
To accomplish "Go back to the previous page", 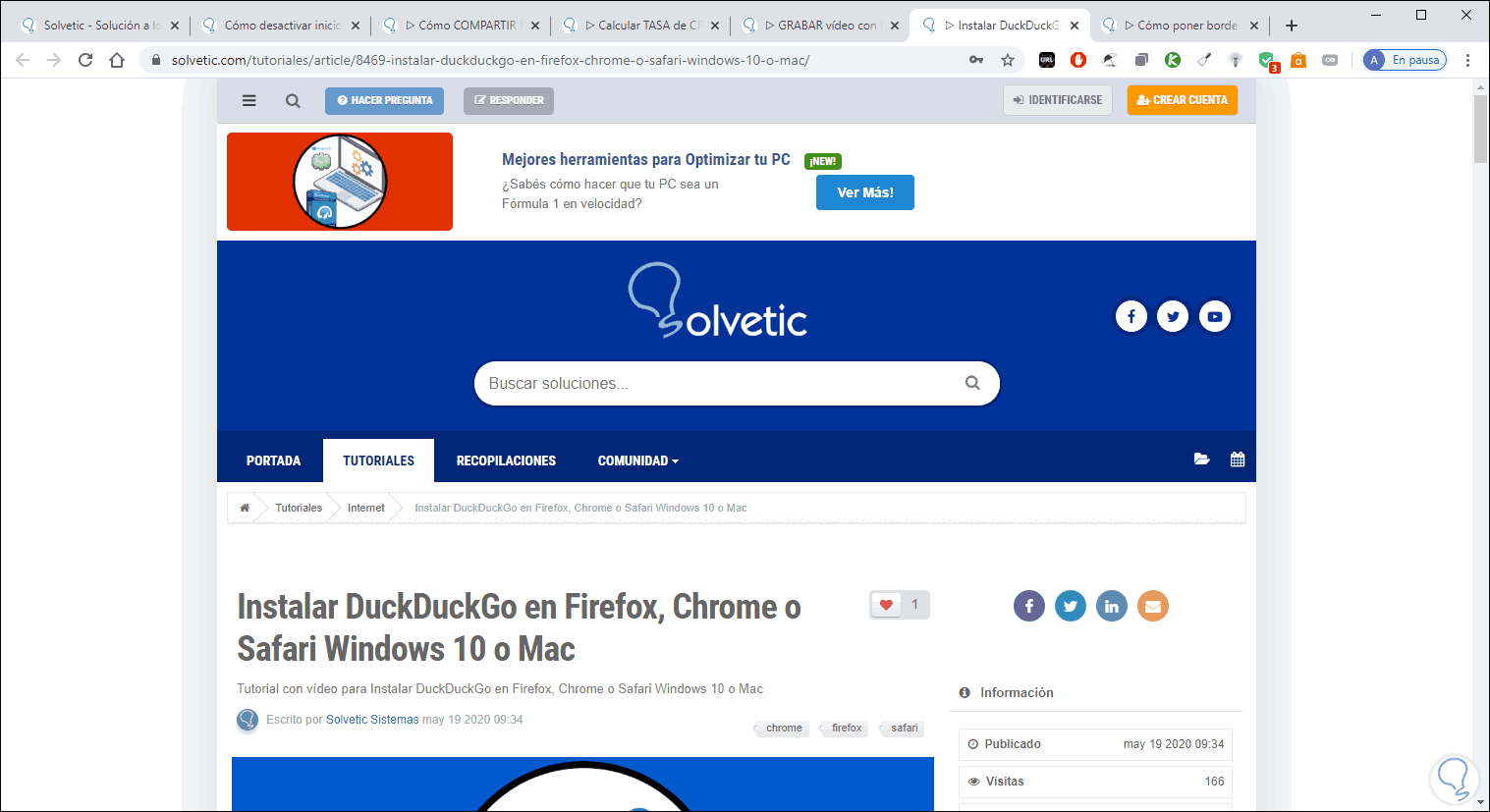I will click(23, 60).
